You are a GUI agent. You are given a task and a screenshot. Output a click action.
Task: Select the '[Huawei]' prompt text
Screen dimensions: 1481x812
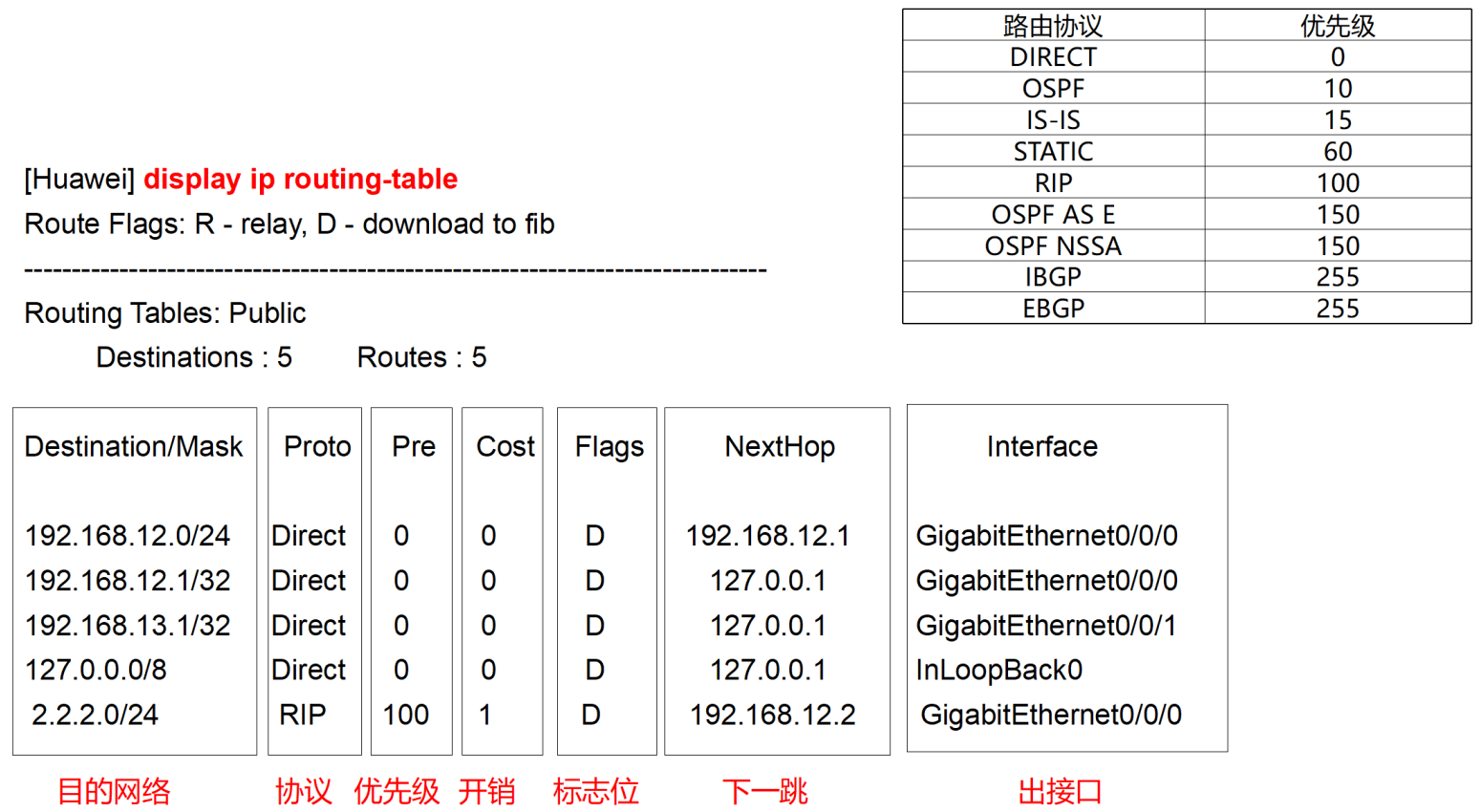(79, 180)
